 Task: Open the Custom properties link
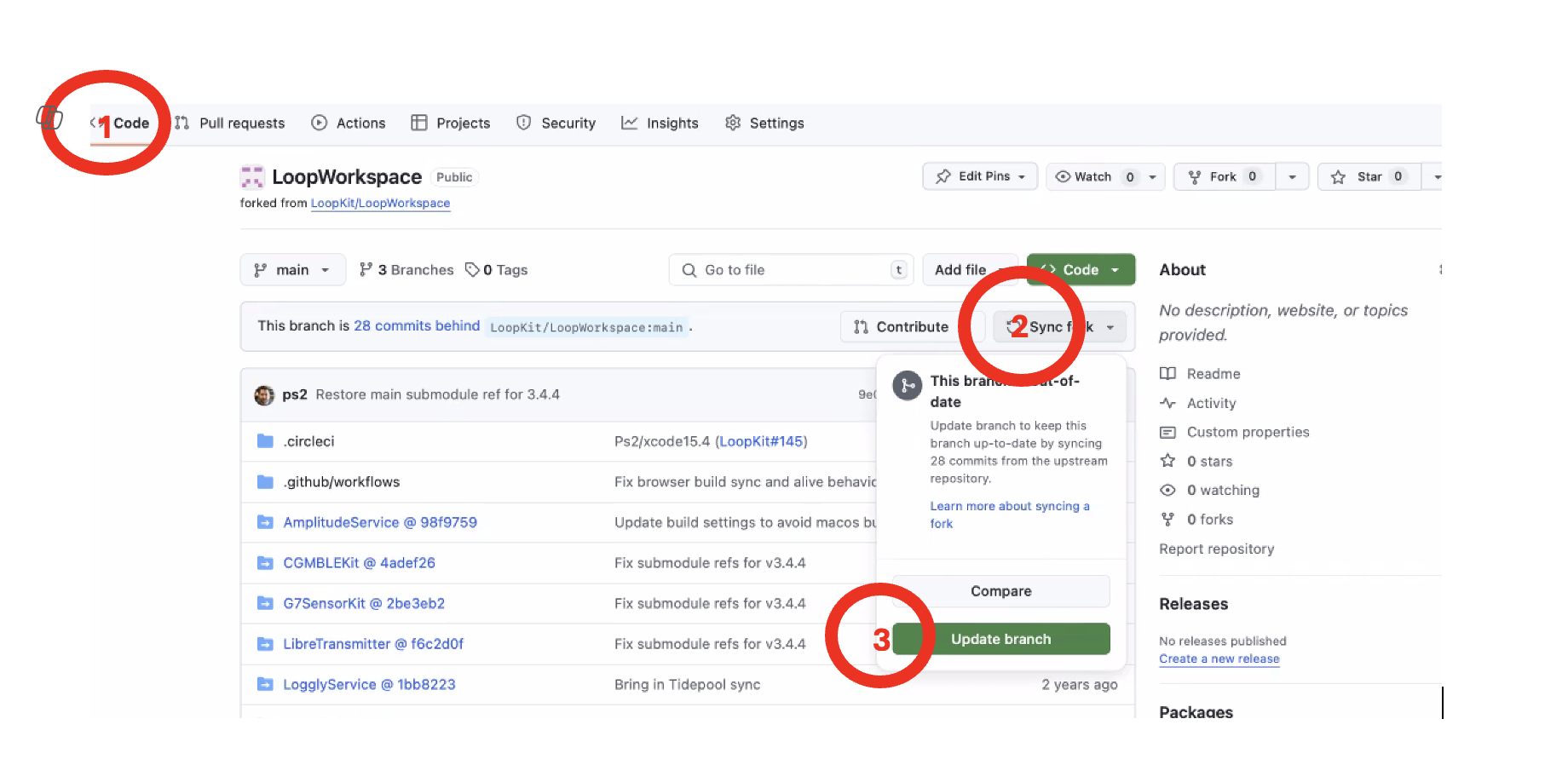[x=1235, y=432]
